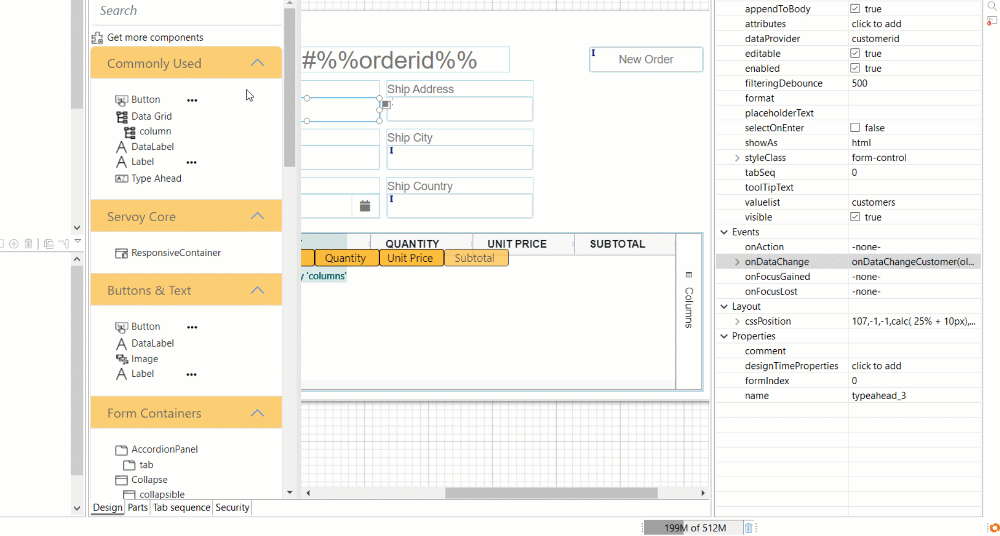
Task: Click the New Order button on form
Action: 645,59
